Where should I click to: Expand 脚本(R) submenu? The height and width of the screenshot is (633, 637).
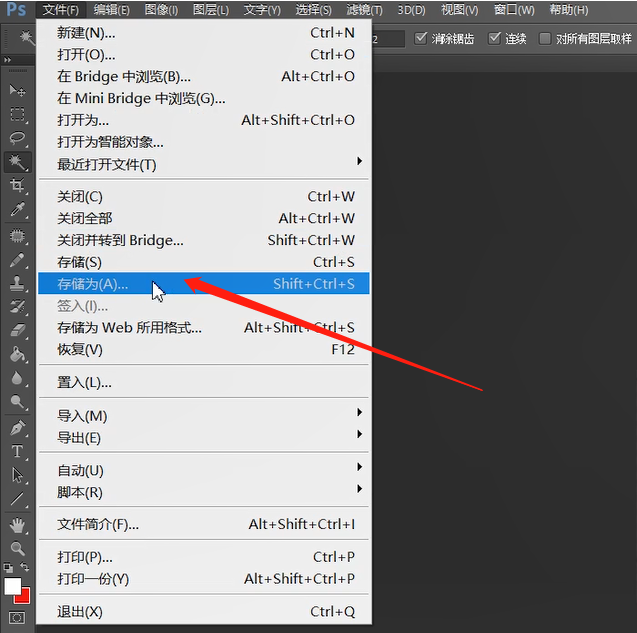pyautogui.click(x=203, y=492)
